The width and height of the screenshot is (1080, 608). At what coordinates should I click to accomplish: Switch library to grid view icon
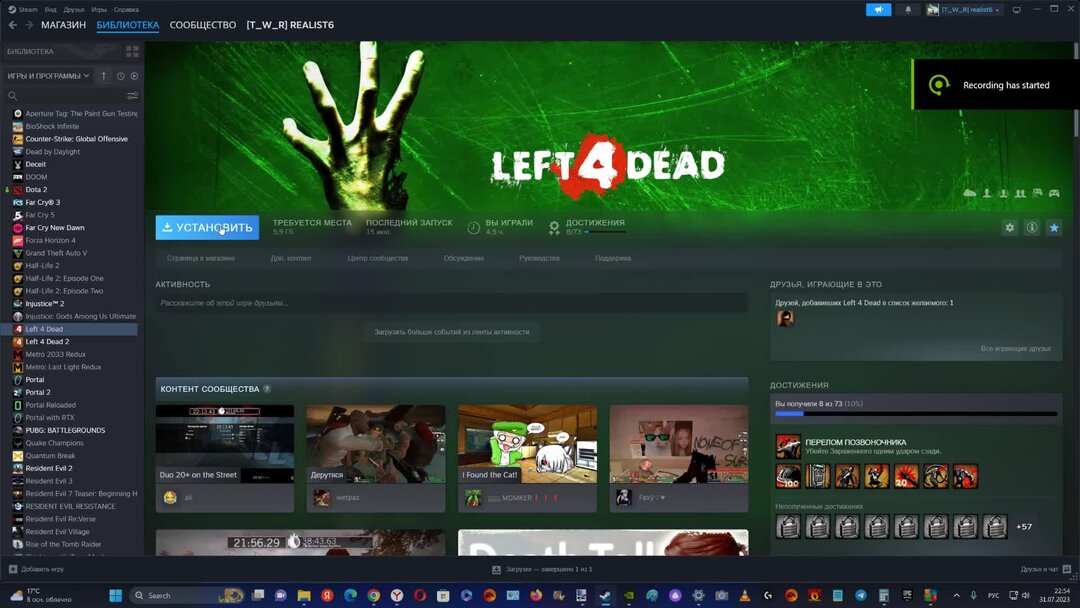pyautogui.click(x=132, y=52)
